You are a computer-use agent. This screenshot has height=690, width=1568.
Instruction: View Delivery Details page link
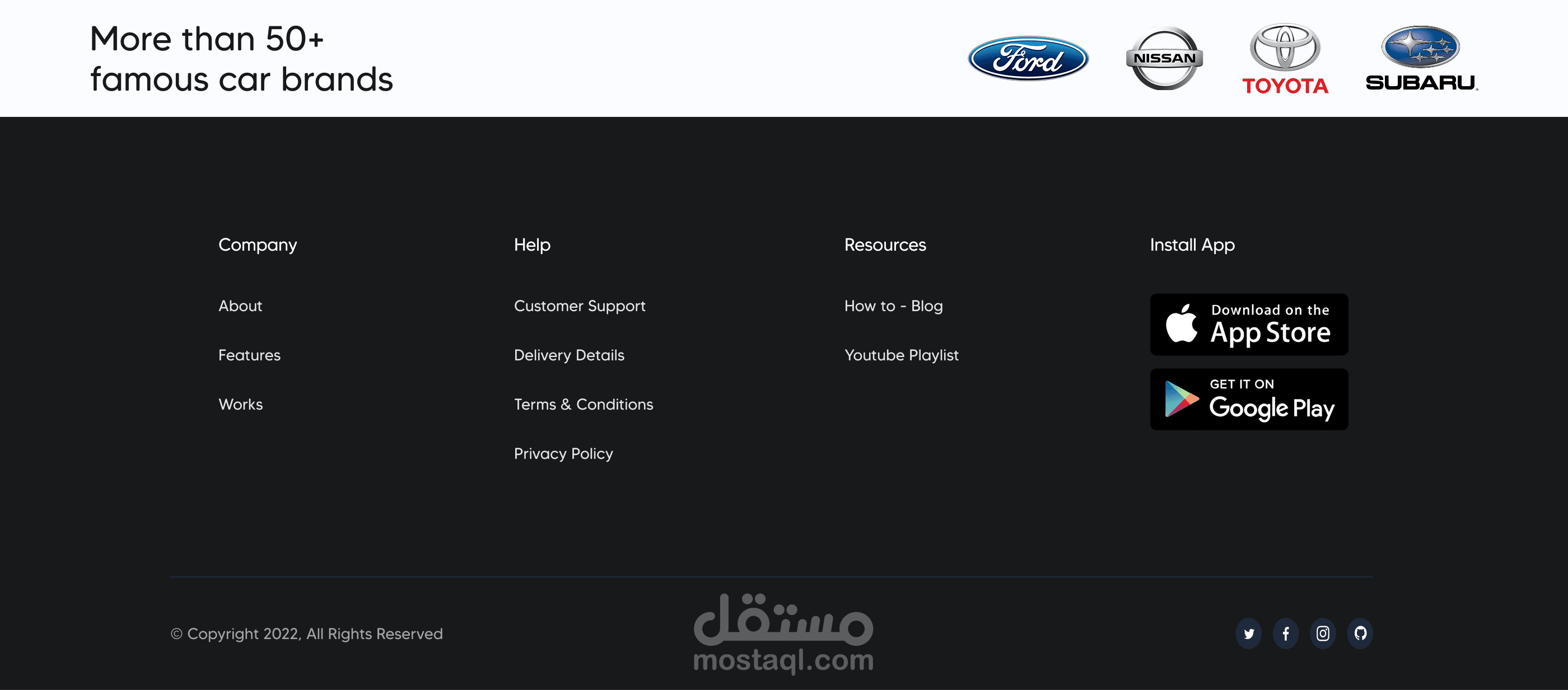(568, 355)
